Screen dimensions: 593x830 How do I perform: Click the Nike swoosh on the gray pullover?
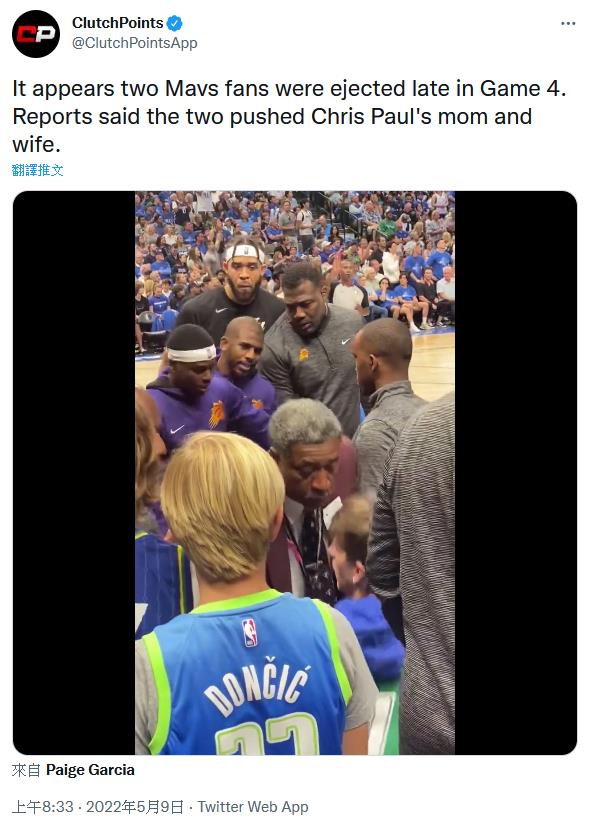(345, 342)
